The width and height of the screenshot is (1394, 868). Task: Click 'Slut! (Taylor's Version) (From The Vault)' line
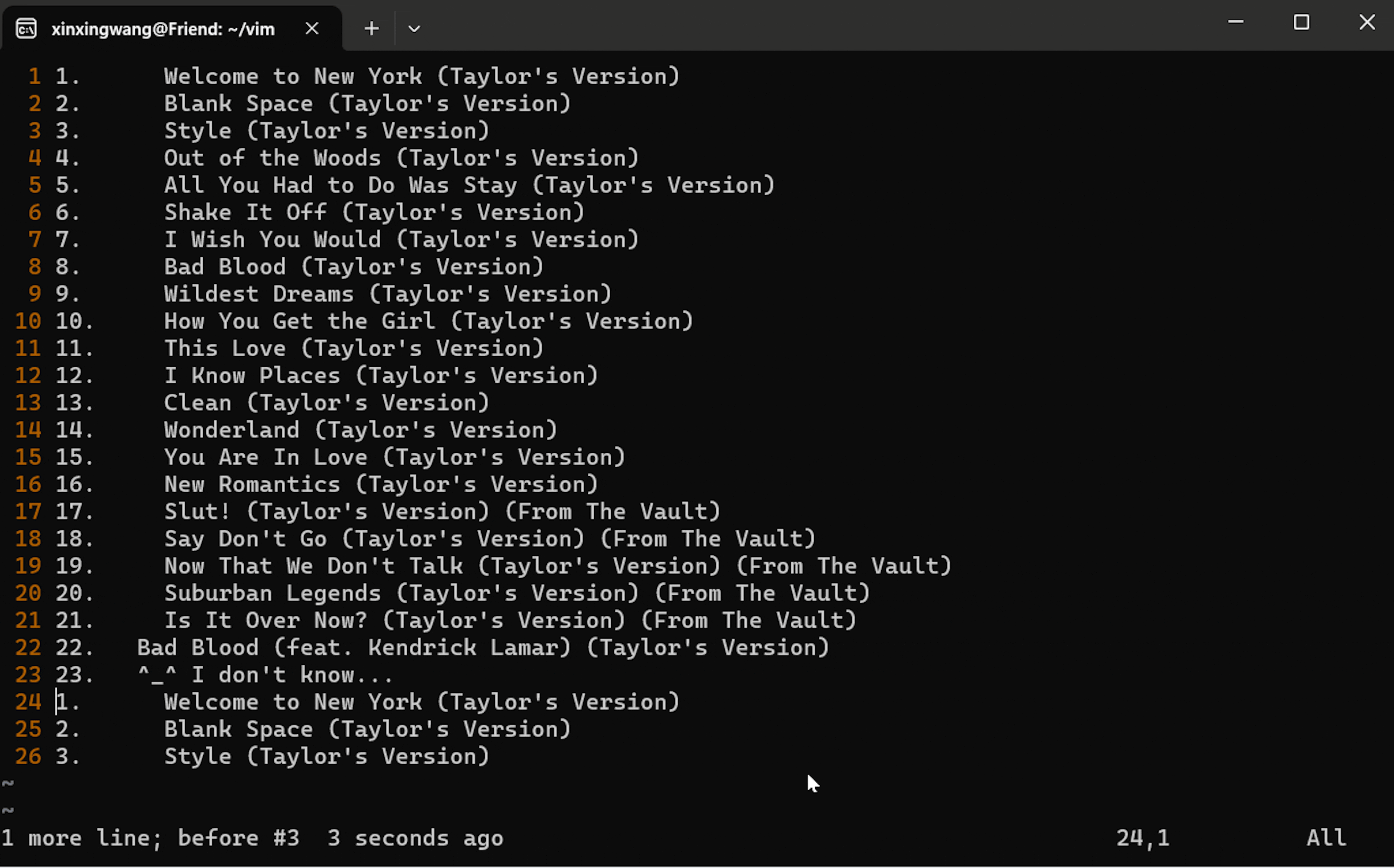442,512
